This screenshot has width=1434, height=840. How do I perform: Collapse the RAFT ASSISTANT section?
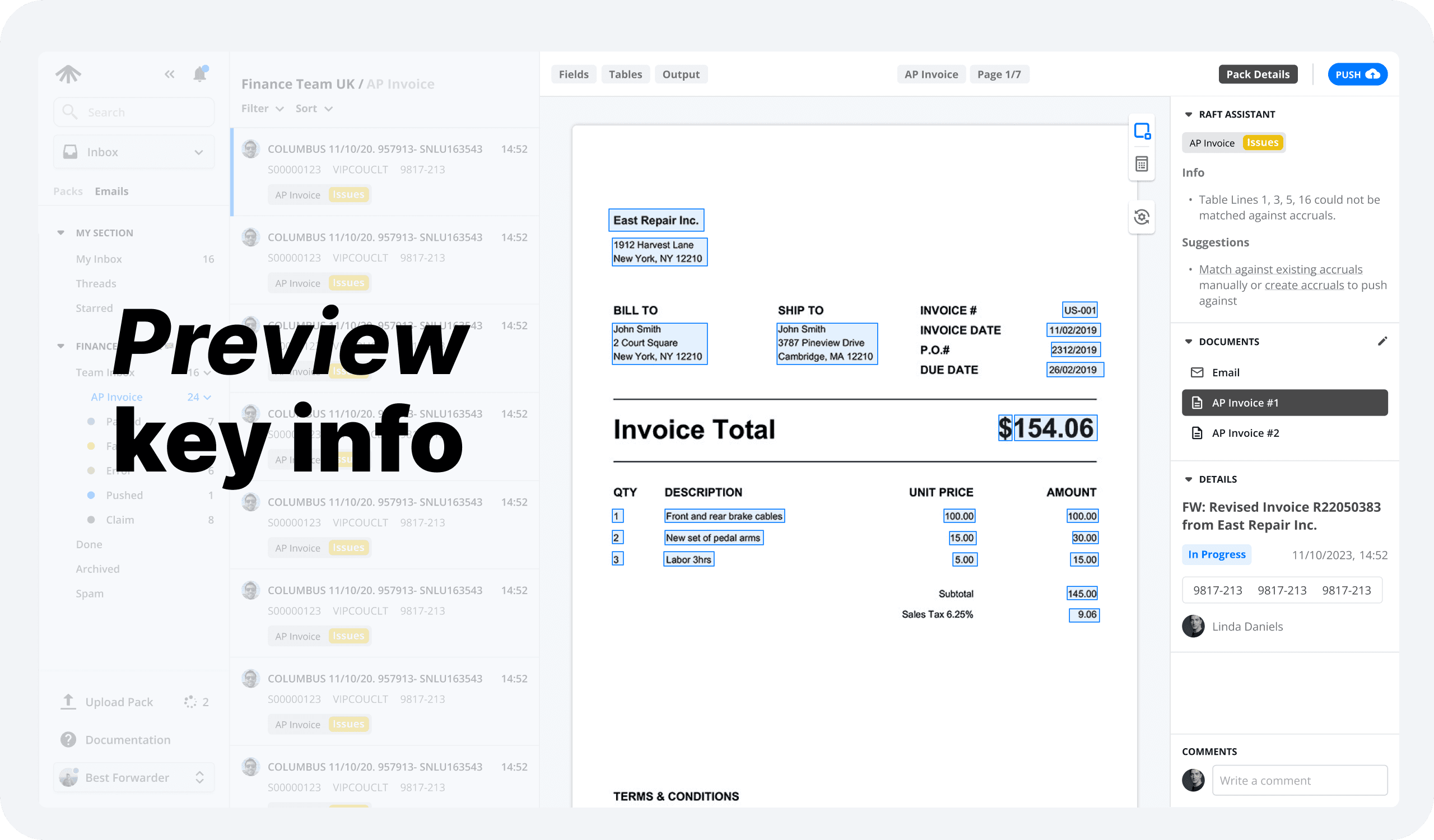pyautogui.click(x=1188, y=114)
